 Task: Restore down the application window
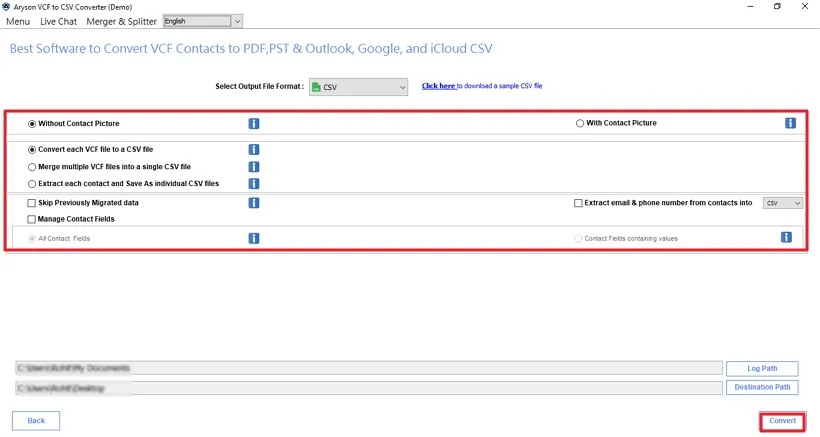point(777,6)
